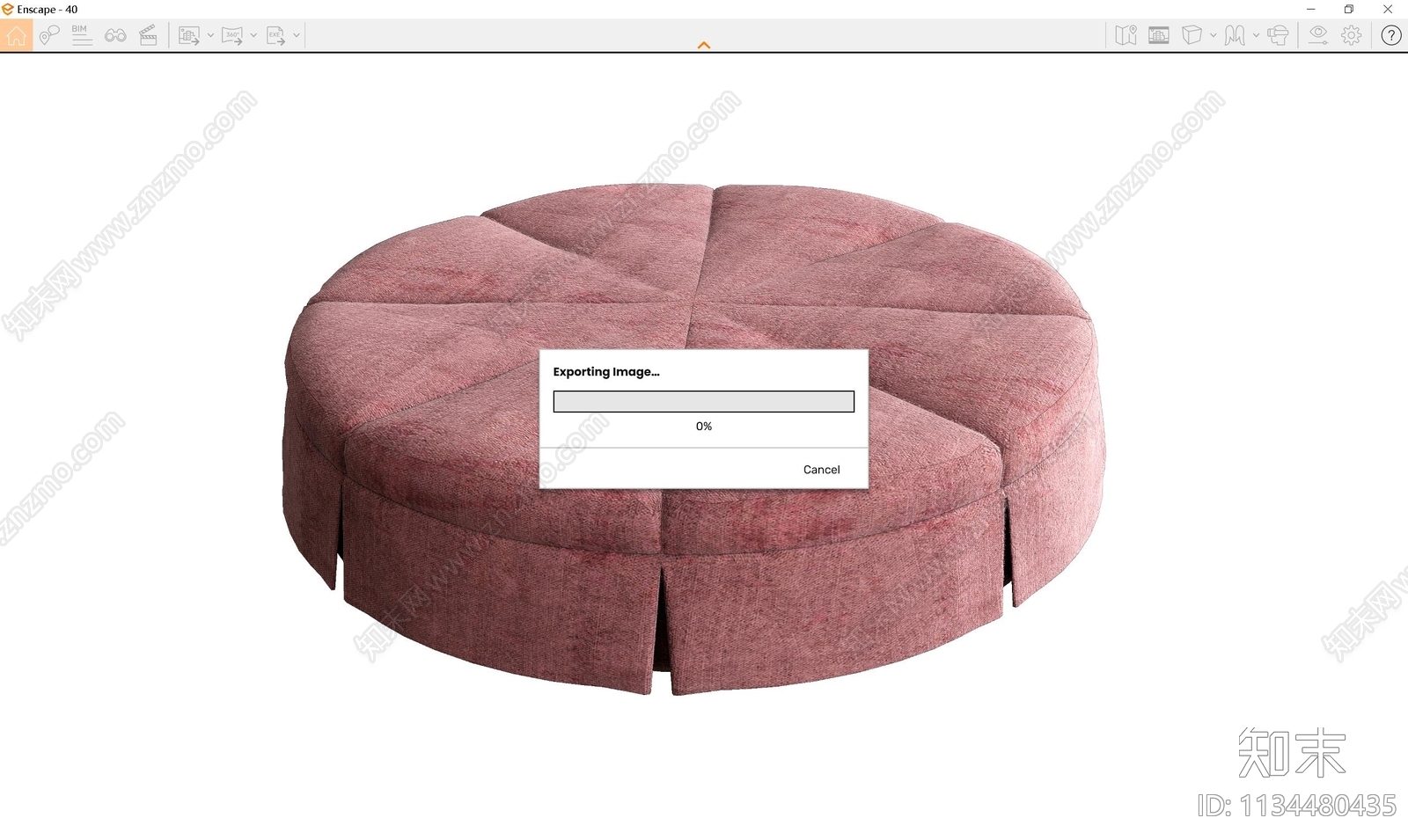This screenshot has height=840, width=1408.
Task: Click the Rendering Style cube icon
Action: click(1192, 35)
